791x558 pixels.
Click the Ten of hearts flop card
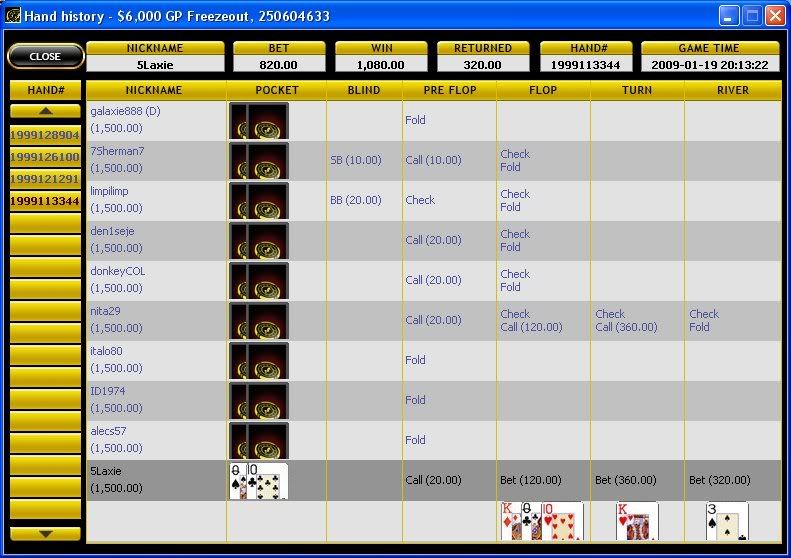[562, 521]
